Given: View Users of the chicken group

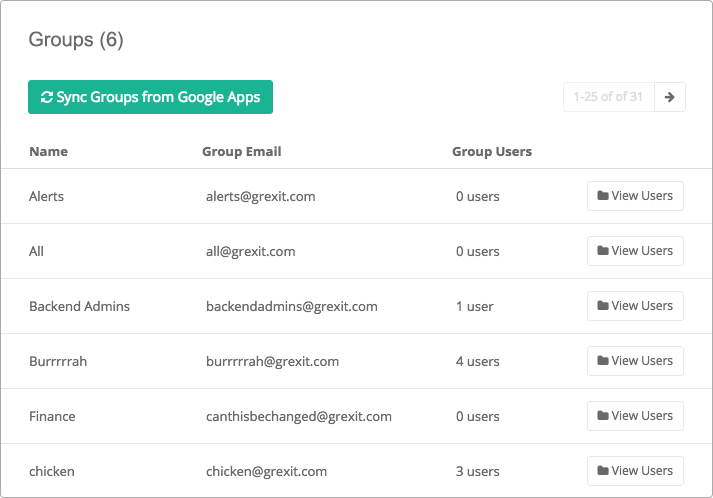Looking at the screenshot, I should [x=635, y=471].
